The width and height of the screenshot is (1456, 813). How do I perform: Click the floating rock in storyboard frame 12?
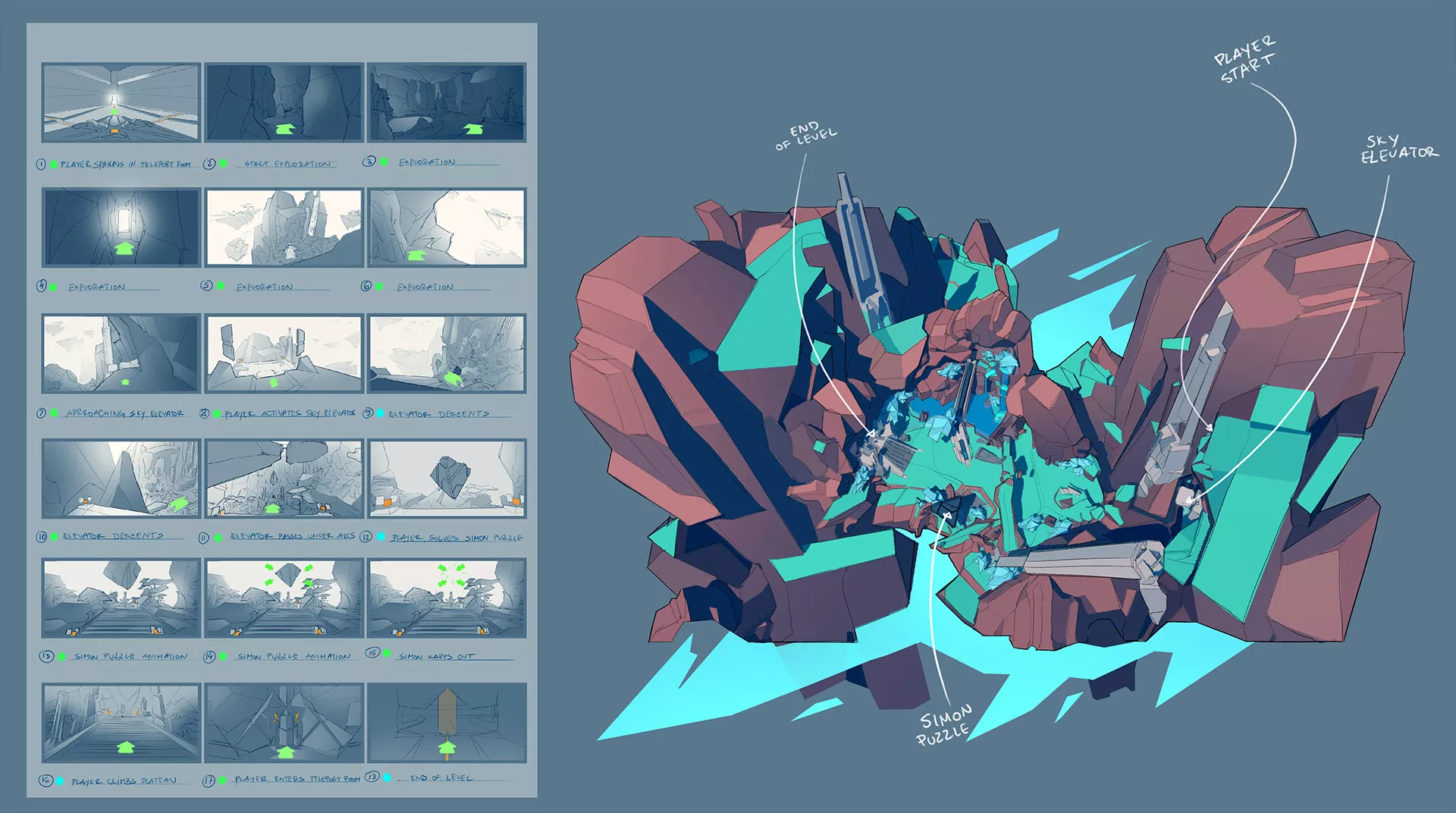[x=447, y=476]
